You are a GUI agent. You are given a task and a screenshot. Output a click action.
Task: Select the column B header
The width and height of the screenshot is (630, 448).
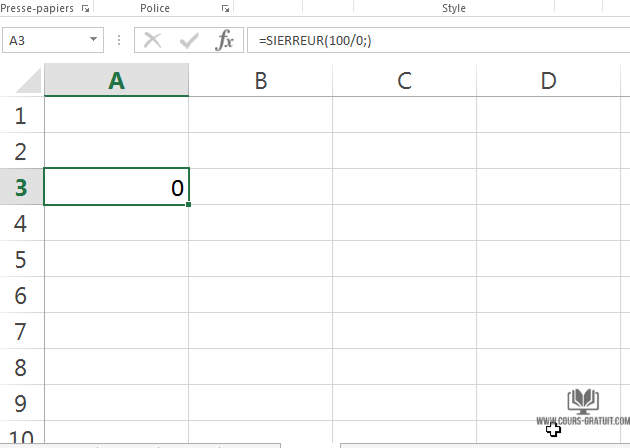point(260,81)
